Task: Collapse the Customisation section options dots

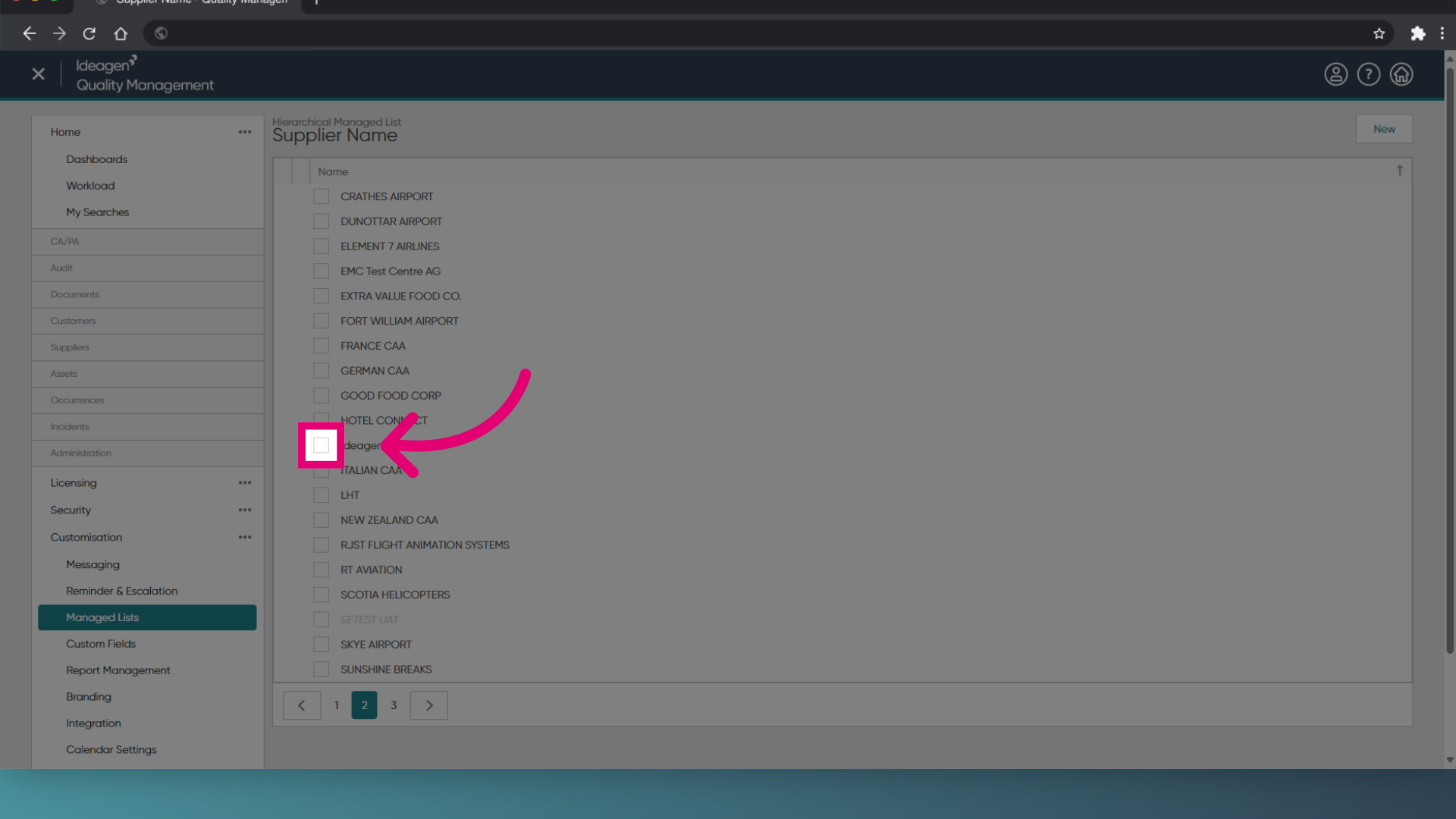Action: [x=245, y=538]
